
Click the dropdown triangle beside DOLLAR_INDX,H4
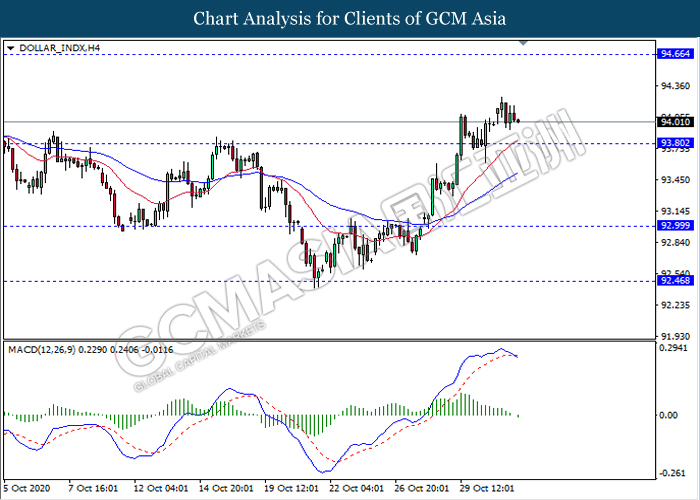coord(10,47)
